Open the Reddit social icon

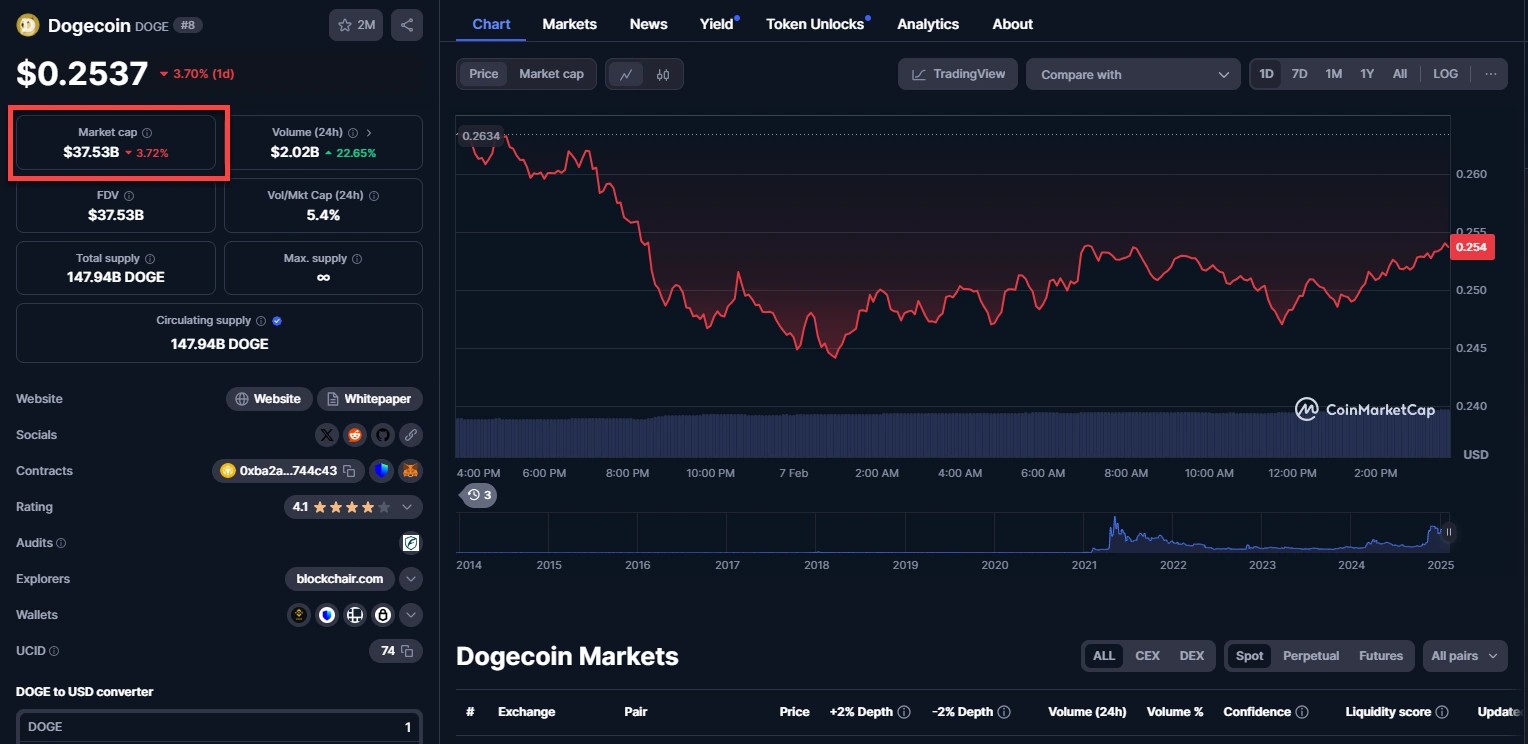pos(355,435)
